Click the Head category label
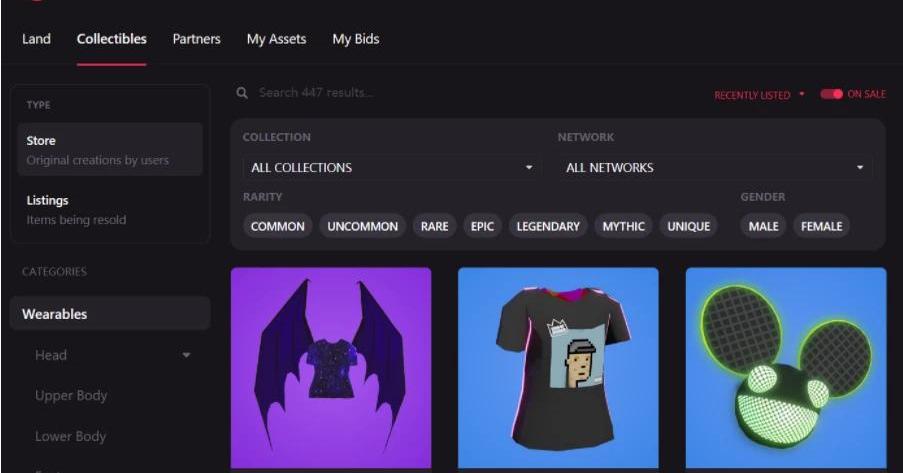This screenshot has height=473, width=903. click(x=51, y=355)
